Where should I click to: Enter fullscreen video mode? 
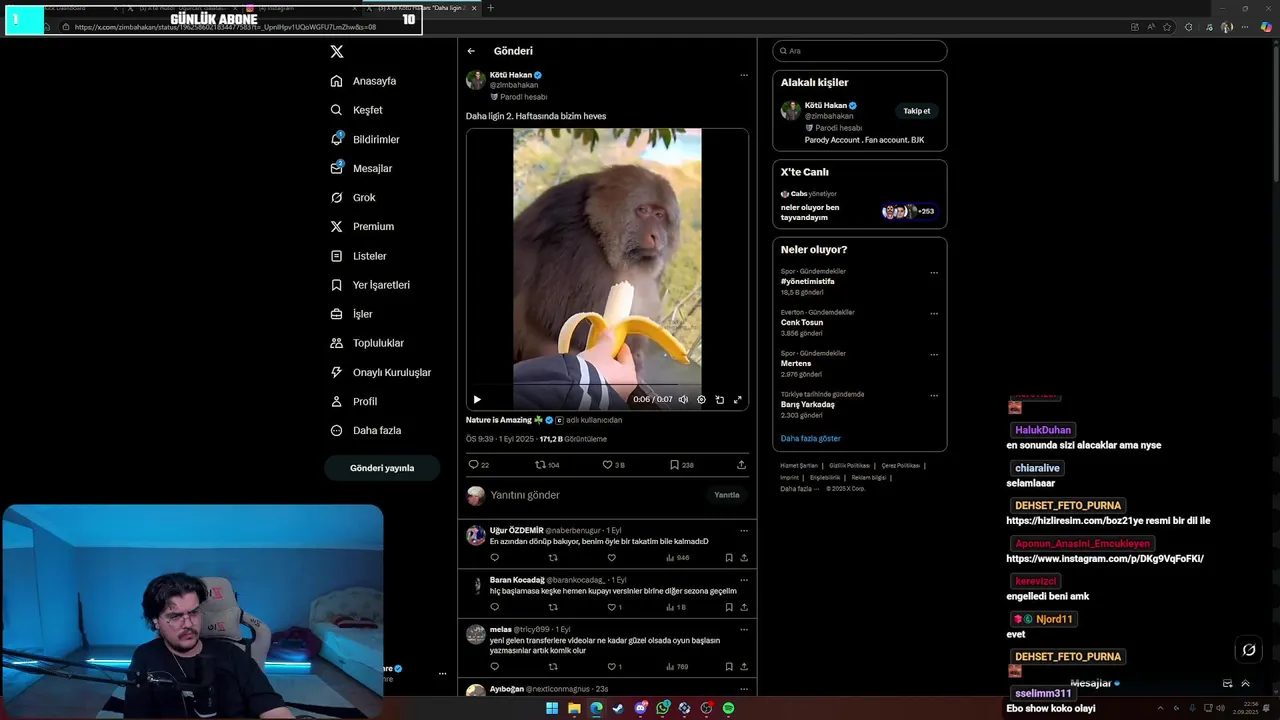(737, 399)
